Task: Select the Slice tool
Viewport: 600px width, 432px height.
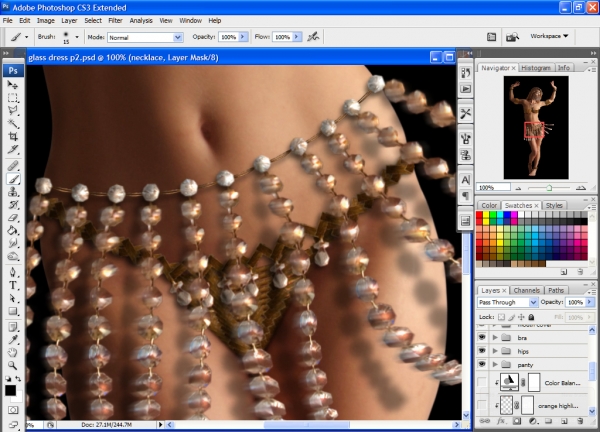Action: click(13, 149)
